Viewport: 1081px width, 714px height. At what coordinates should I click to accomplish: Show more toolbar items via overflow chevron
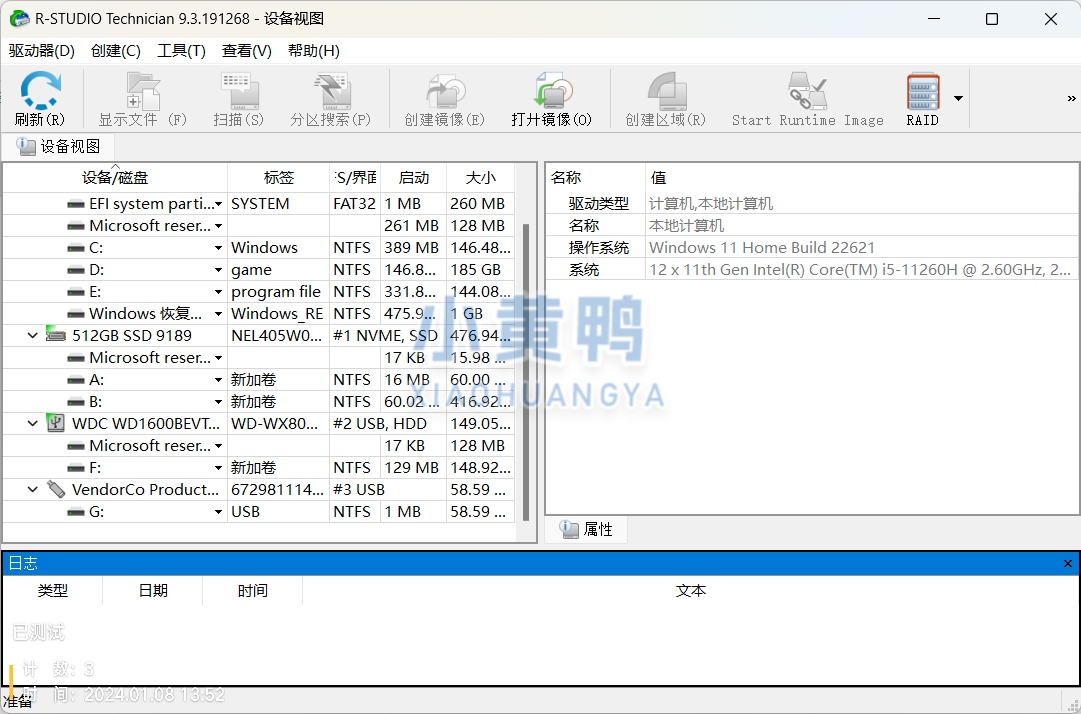1071,99
